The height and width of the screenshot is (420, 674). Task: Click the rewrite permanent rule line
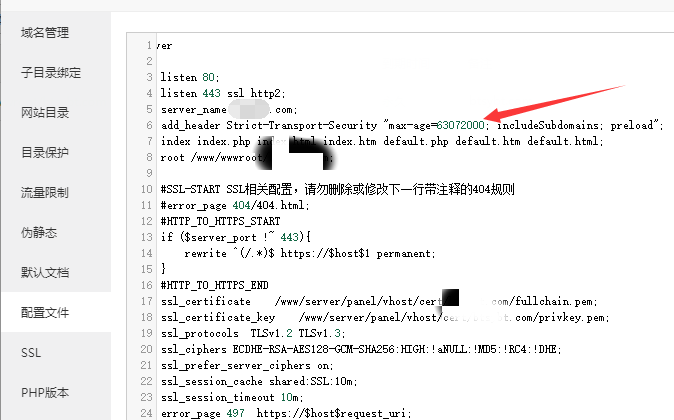[x=309, y=253]
